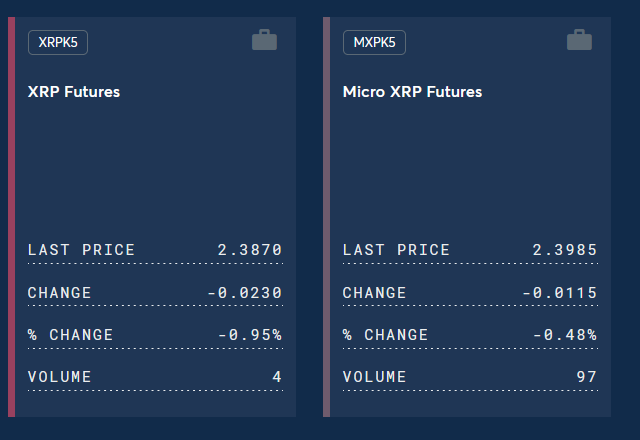This screenshot has height=440, width=640.
Task: Select the MXPK5 ticker badge
Action: [x=374, y=43]
